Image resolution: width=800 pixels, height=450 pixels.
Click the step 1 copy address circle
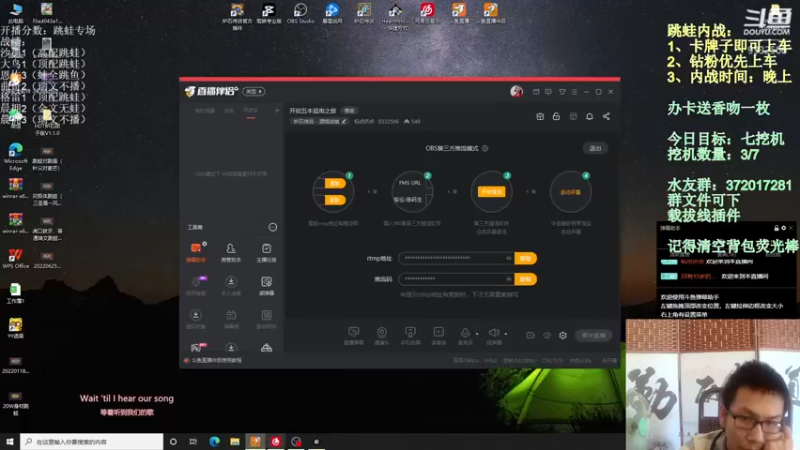pos(334,192)
